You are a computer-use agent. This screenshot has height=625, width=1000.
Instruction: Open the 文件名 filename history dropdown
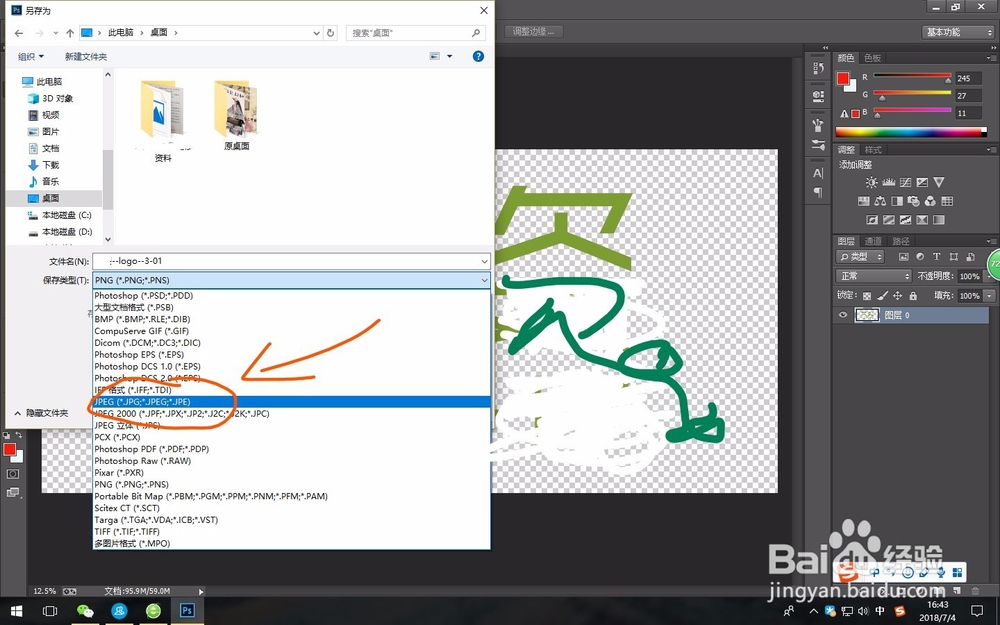tap(485, 261)
